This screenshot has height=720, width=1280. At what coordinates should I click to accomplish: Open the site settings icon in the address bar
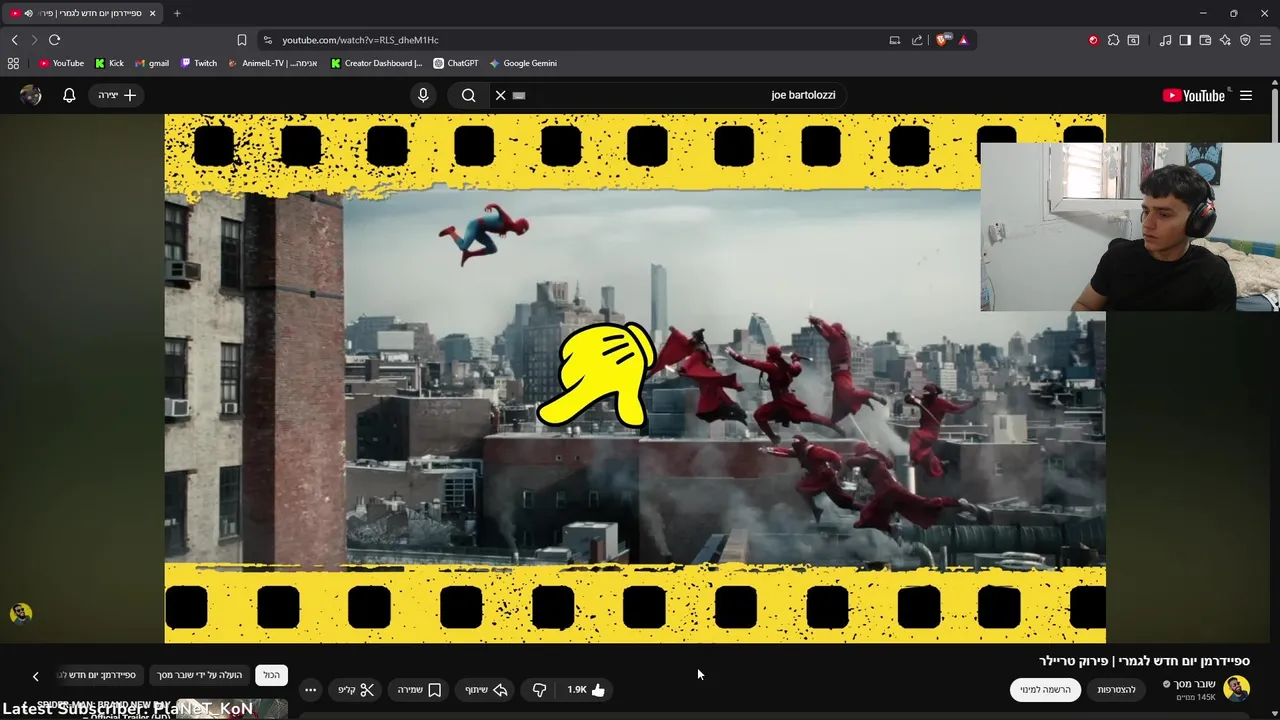(x=267, y=40)
